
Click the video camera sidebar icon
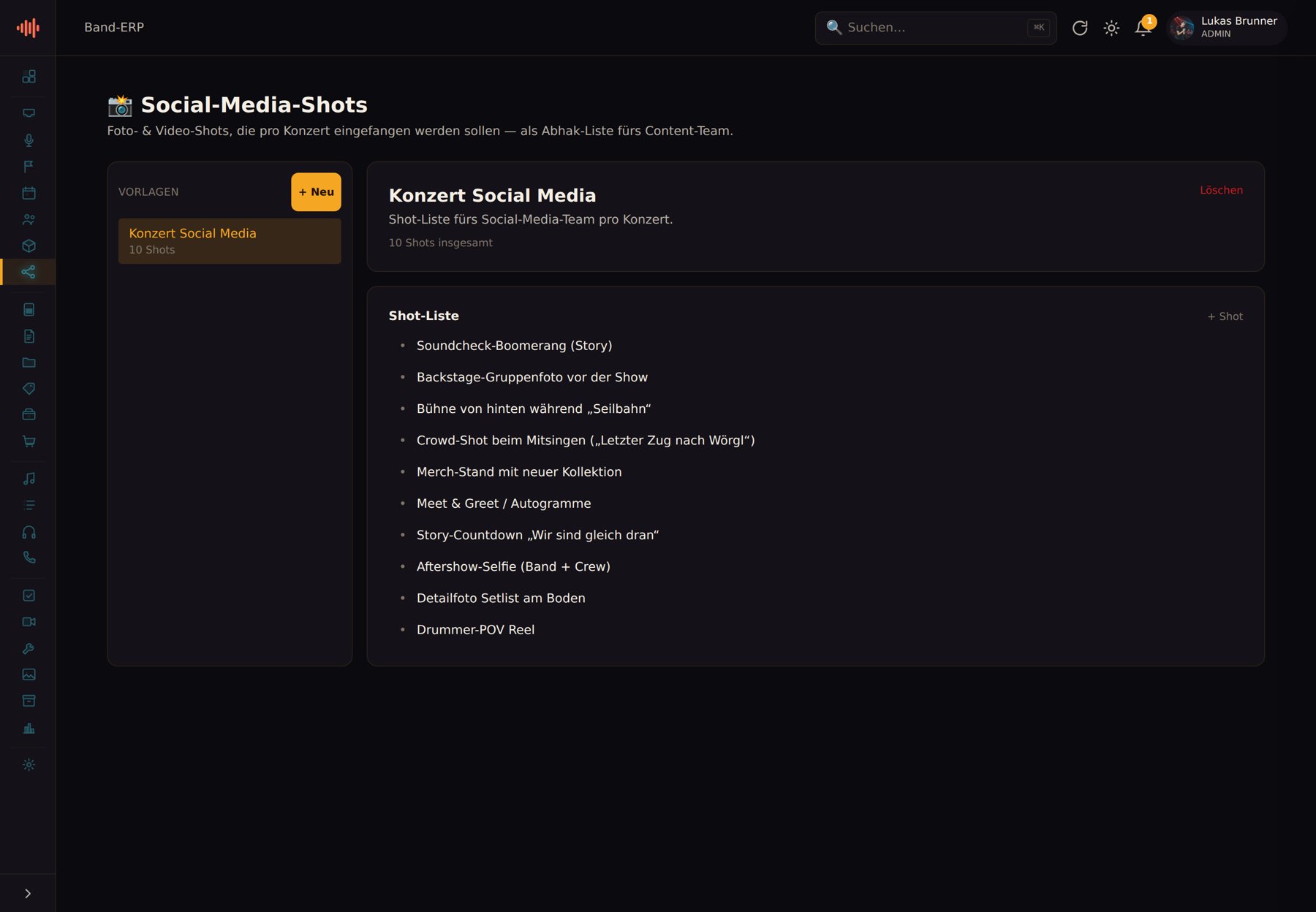29,622
